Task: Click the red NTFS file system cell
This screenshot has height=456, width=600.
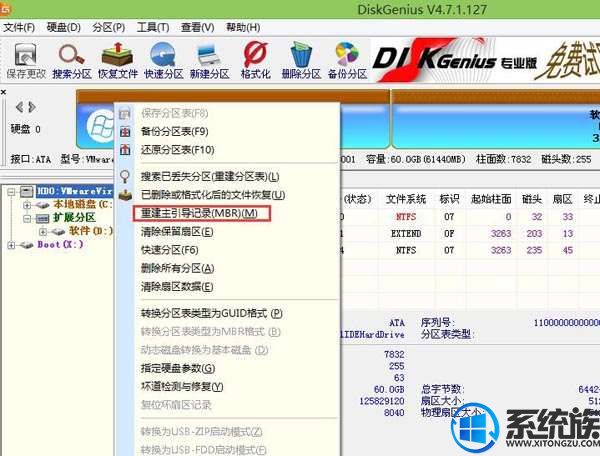Action: coord(406,217)
